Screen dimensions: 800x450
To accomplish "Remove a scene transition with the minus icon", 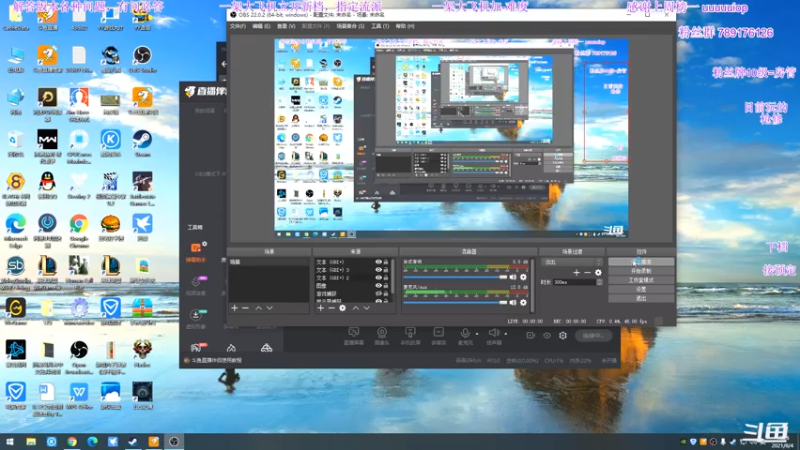I will coord(587,273).
